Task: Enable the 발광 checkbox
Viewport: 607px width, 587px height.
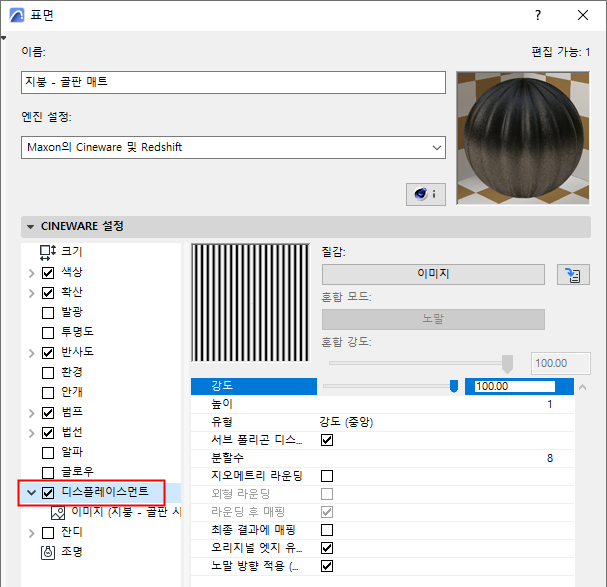Action: tap(48, 313)
